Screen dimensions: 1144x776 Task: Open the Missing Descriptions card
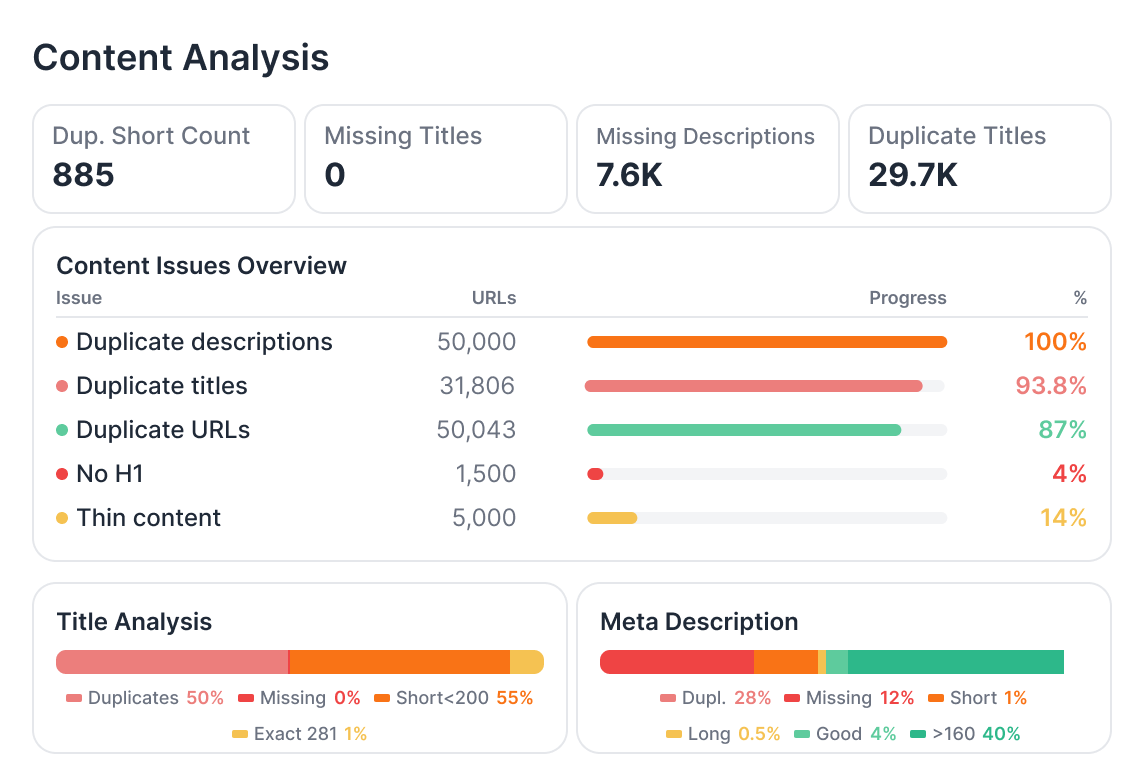[708, 159]
